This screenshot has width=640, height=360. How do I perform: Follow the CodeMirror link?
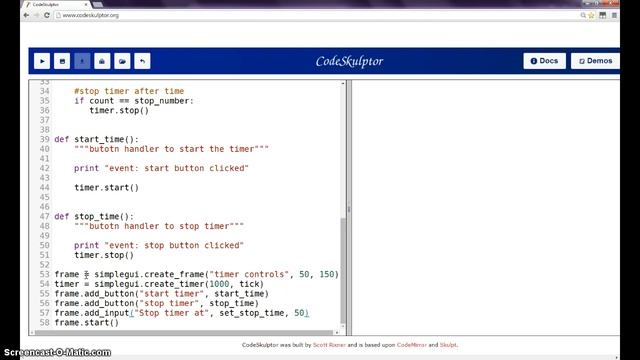(x=411, y=345)
